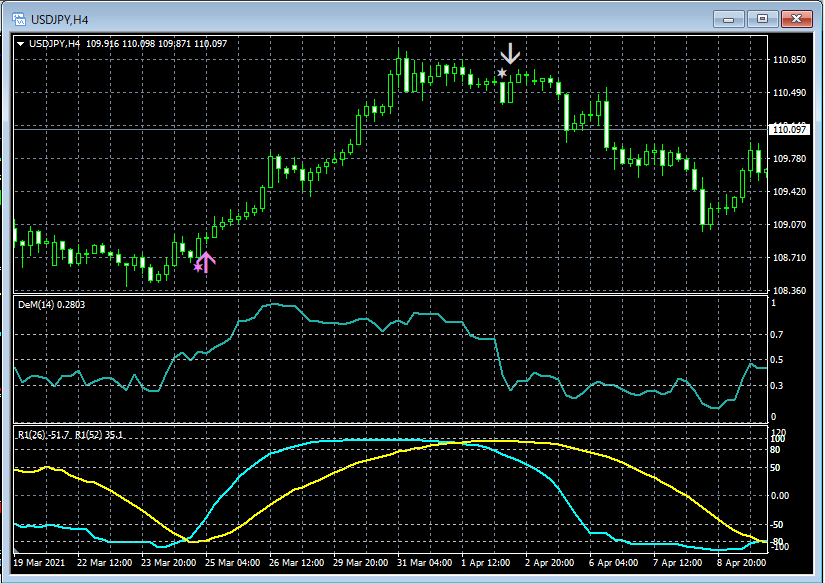This screenshot has height=583, width=825.
Task: Click the chart window icon in title bar
Action: coord(19,18)
